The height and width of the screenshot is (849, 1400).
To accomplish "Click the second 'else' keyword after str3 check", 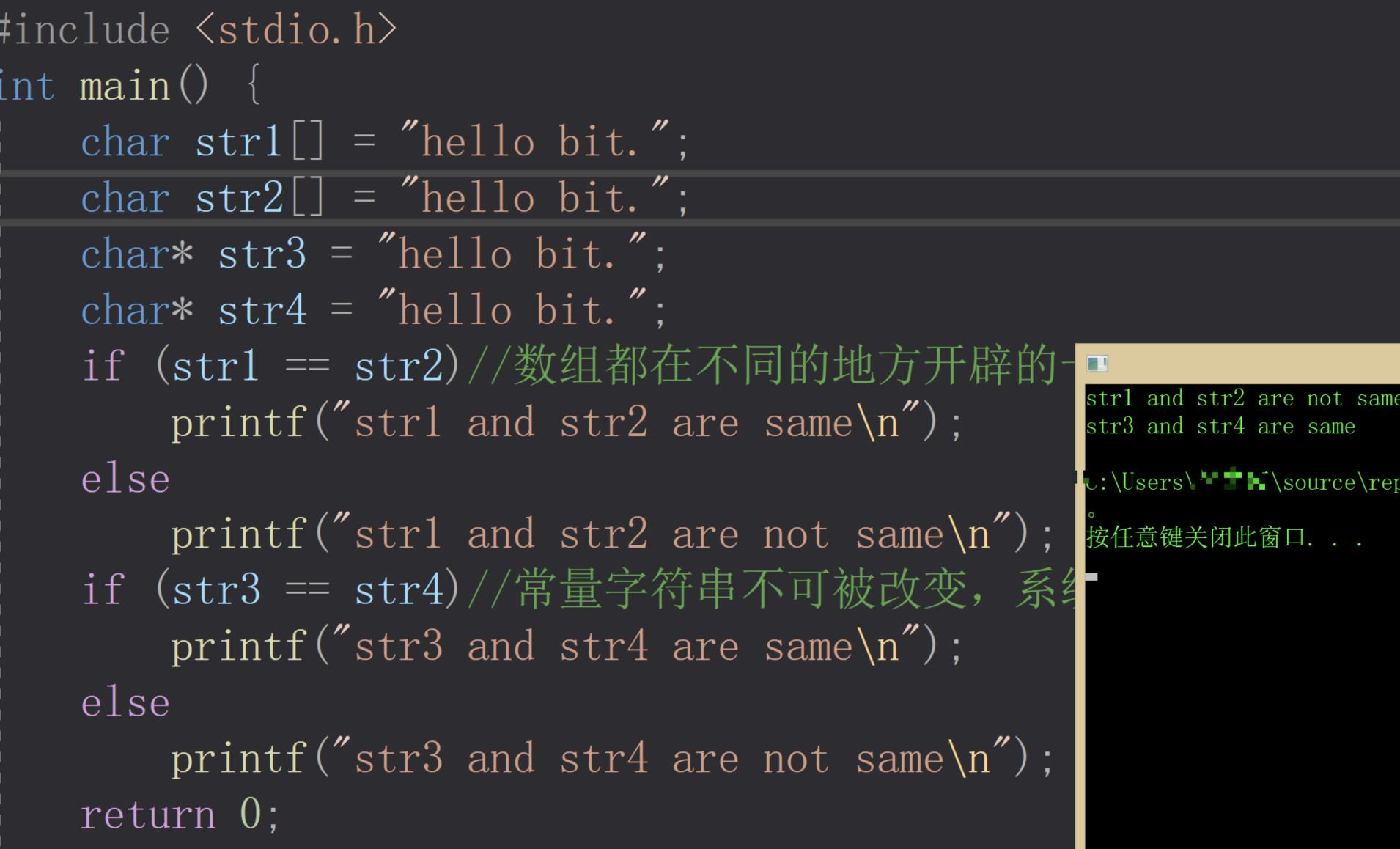I will (x=125, y=703).
